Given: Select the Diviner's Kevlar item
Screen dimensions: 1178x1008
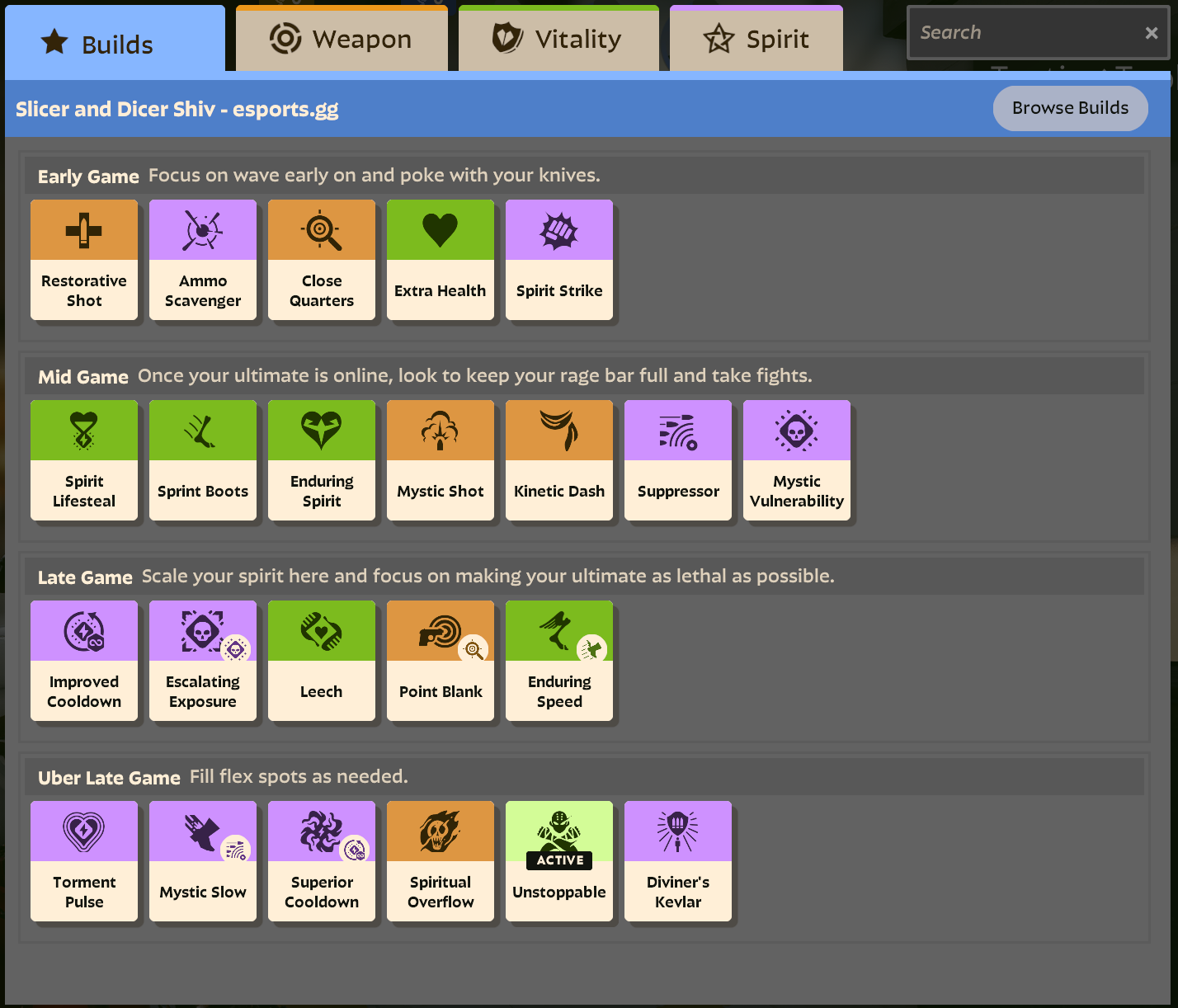Looking at the screenshot, I should [x=678, y=861].
